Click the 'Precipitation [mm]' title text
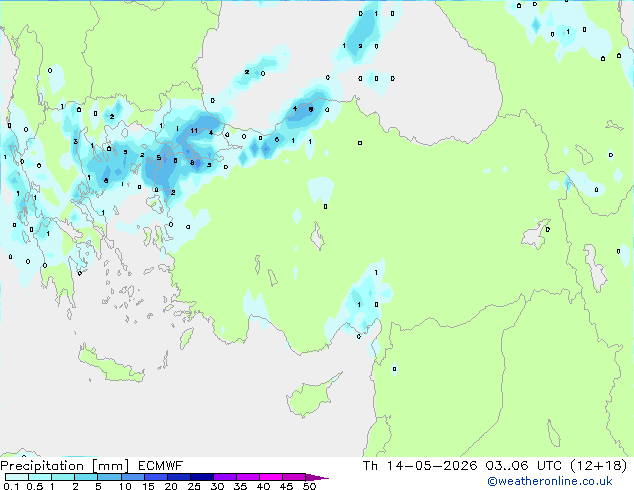Screen dimensions: 634x490 64,466
